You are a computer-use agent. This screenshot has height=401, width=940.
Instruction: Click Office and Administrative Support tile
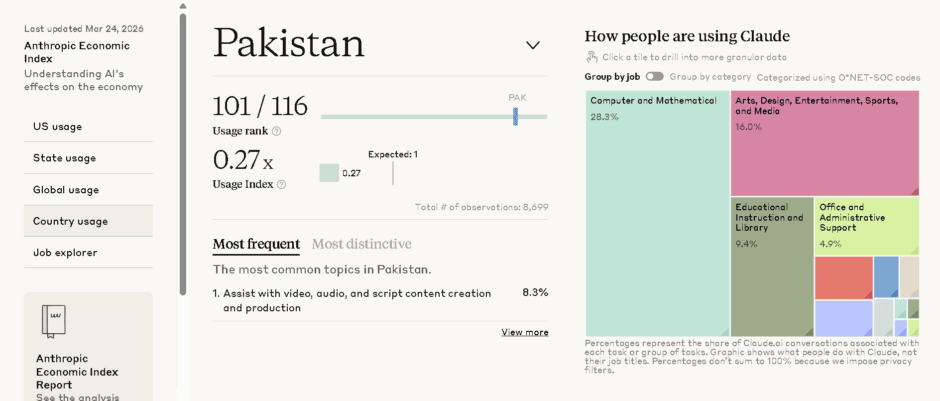click(x=866, y=225)
